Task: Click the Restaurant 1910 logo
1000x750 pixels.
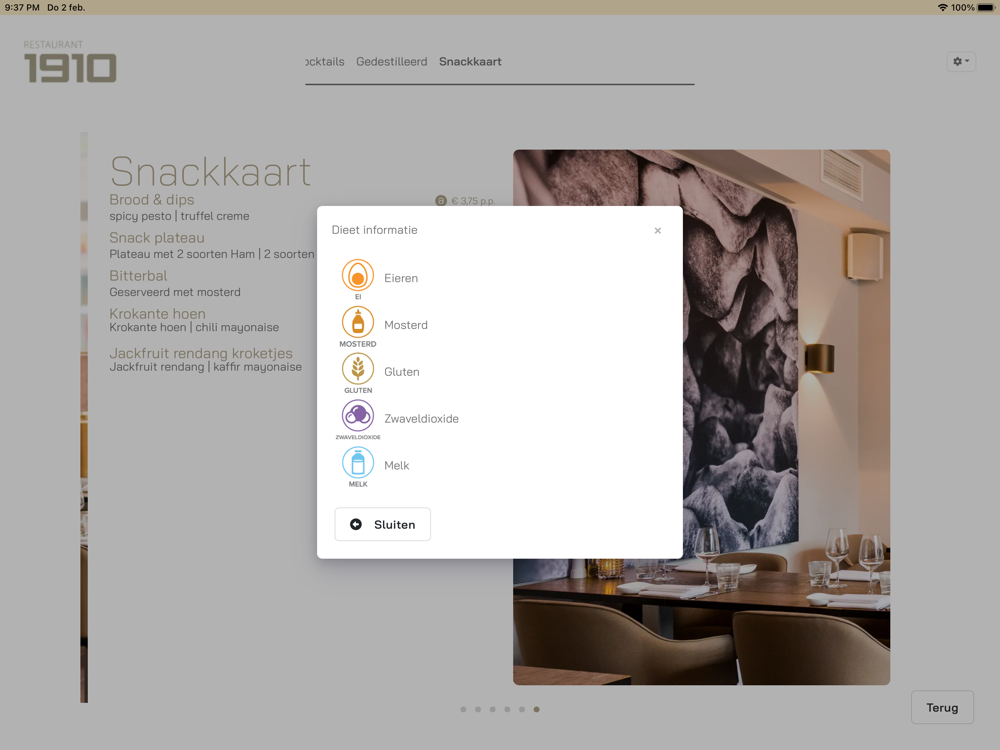Action: (70, 62)
